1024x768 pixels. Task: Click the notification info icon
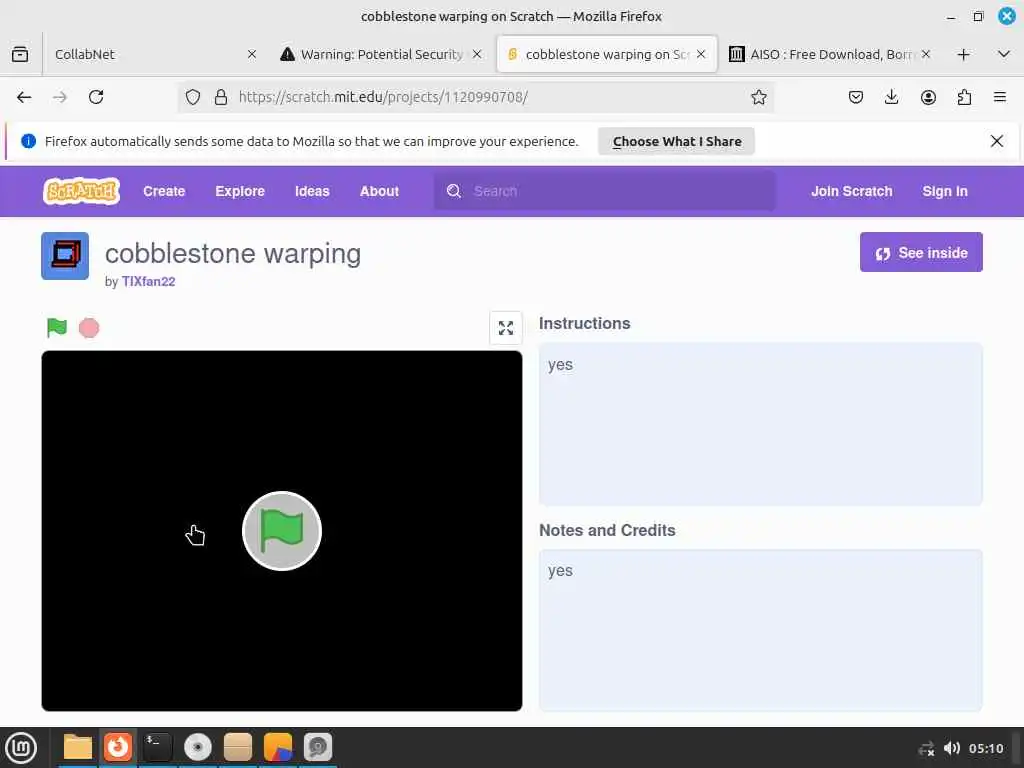(x=28, y=141)
